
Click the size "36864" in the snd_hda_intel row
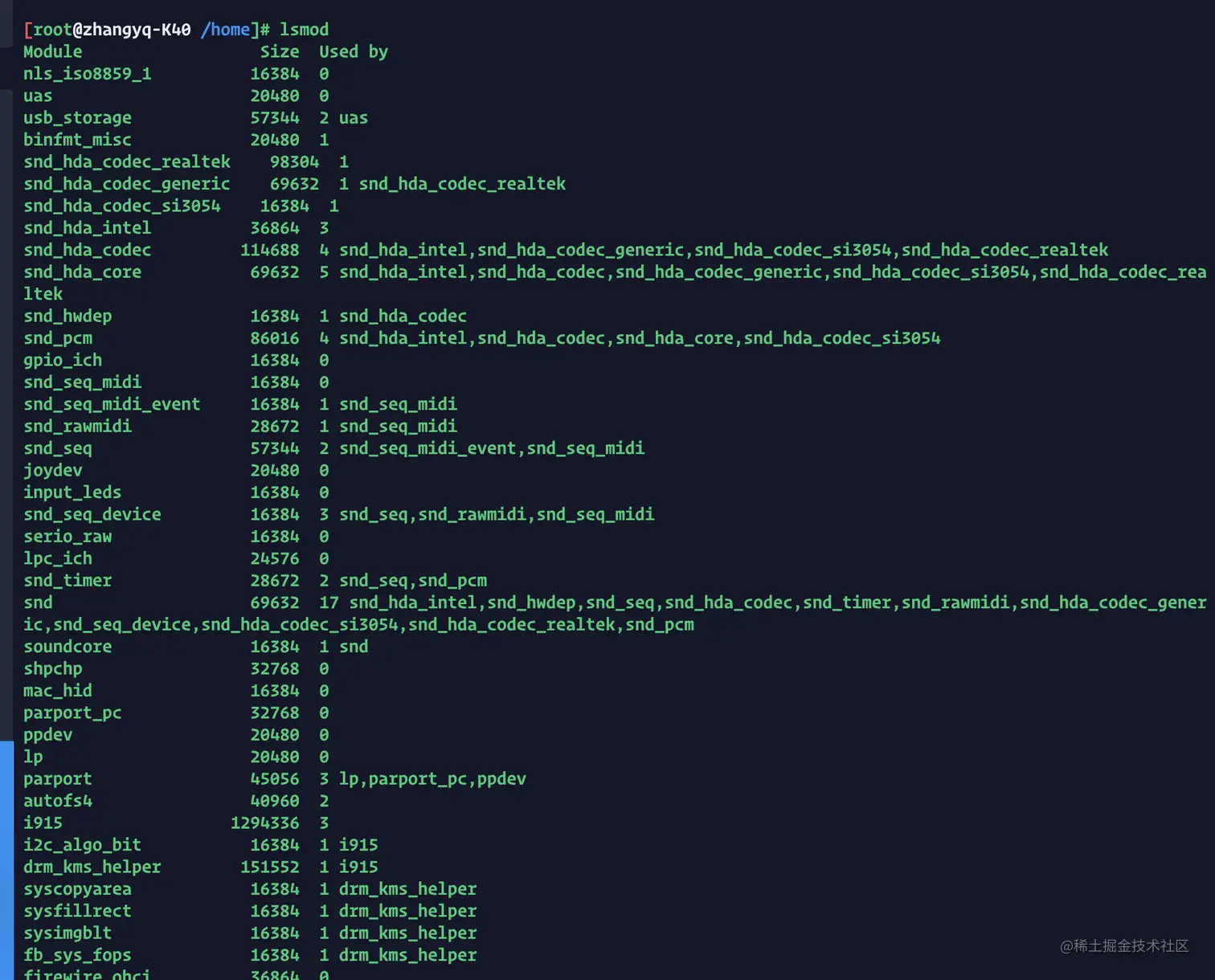click(275, 228)
